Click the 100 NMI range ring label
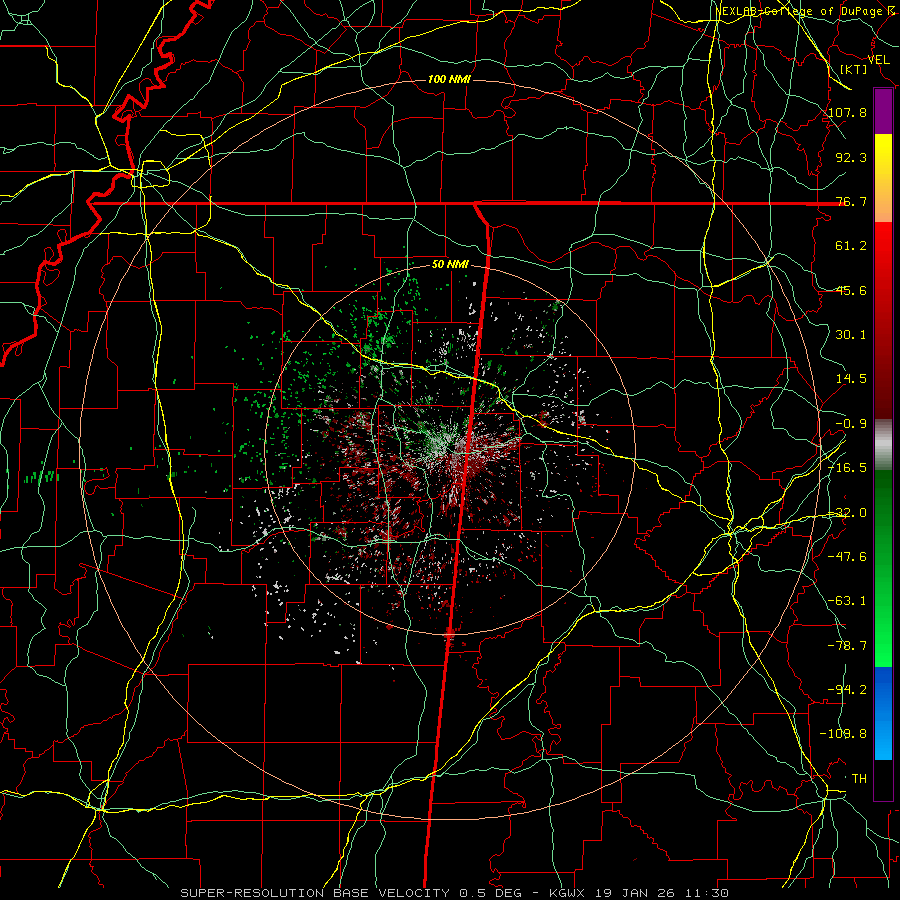 pyautogui.click(x=449, y=79)
